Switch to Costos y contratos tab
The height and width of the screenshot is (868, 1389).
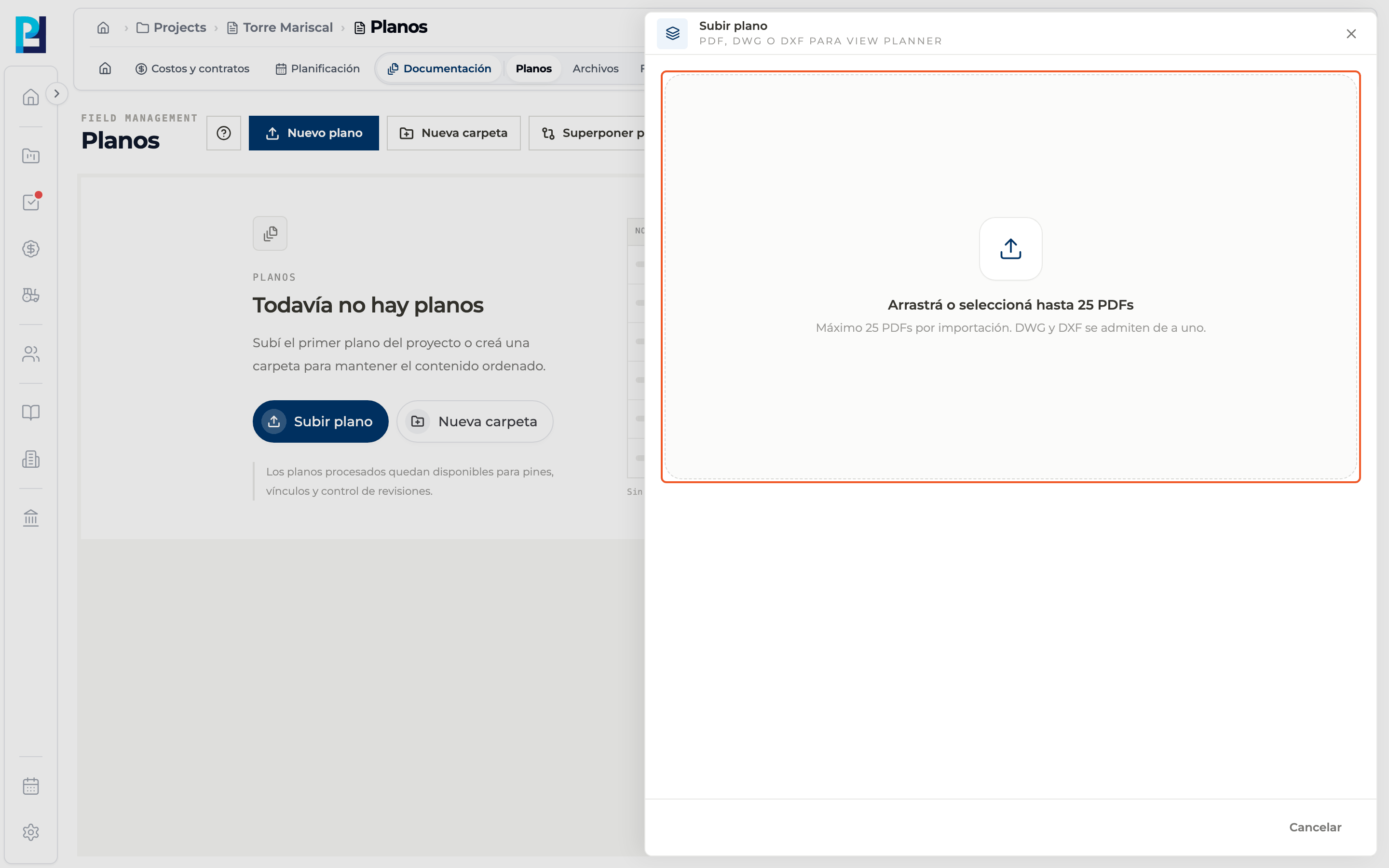192,68
